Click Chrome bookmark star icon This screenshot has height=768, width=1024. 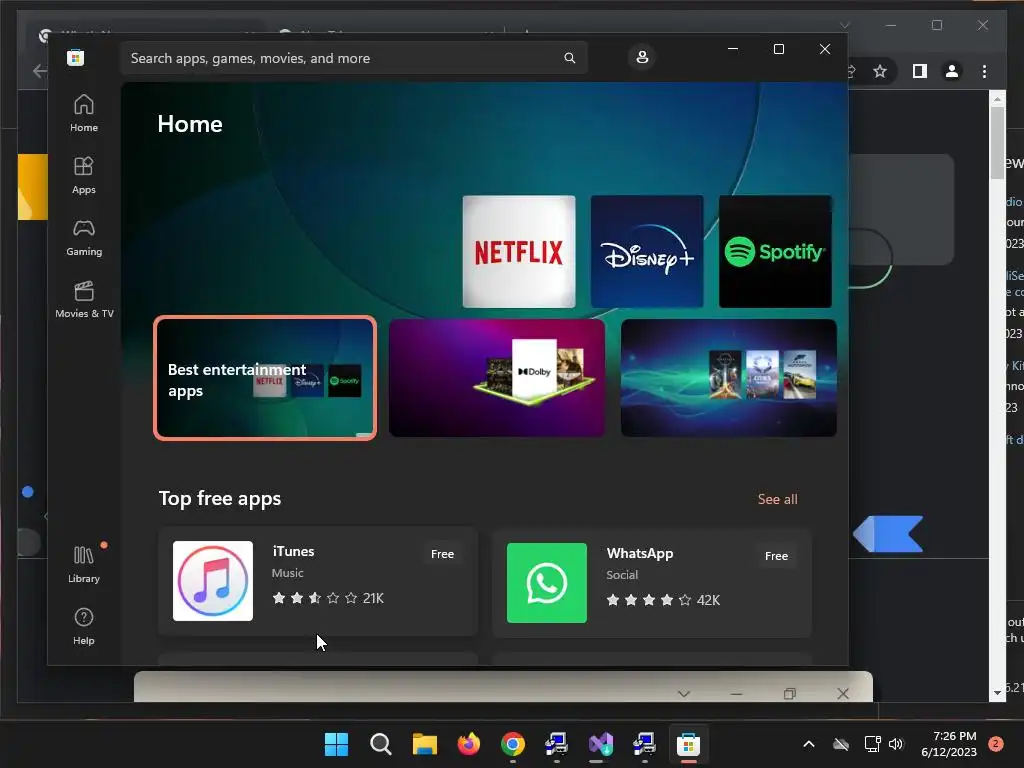coord(880,71)
